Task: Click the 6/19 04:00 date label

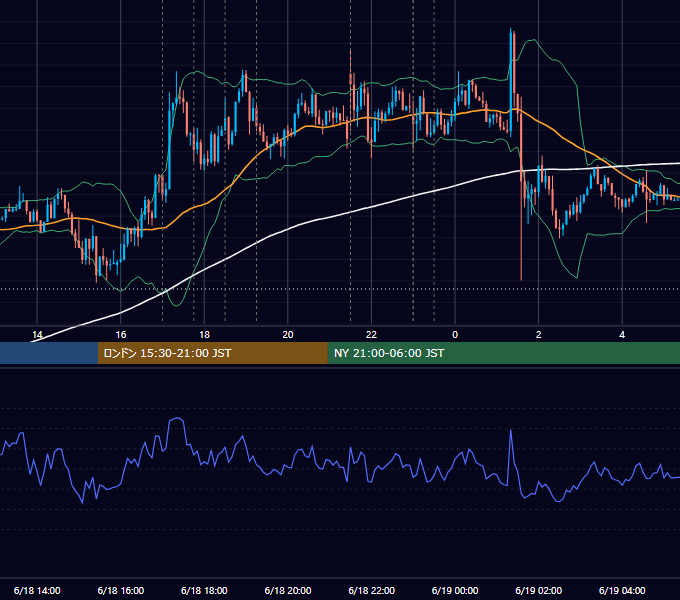Action: [x=622, y=590]
